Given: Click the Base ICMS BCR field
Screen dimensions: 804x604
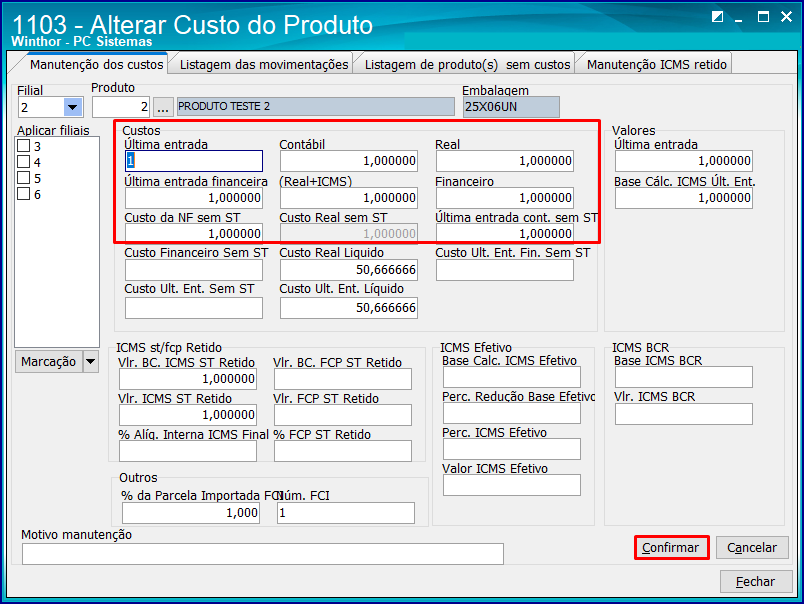Looking at the screenshot, I should [x=684, y=377].
